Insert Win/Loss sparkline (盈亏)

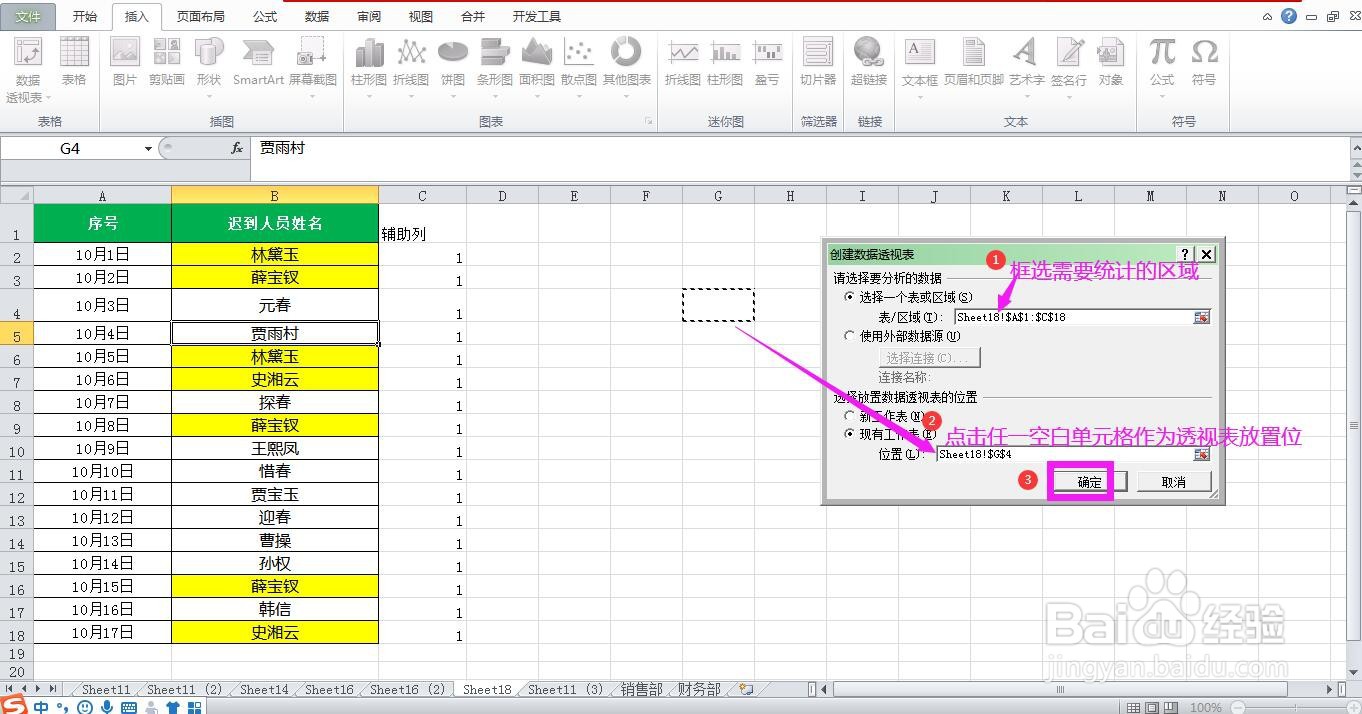pos(767,62)
